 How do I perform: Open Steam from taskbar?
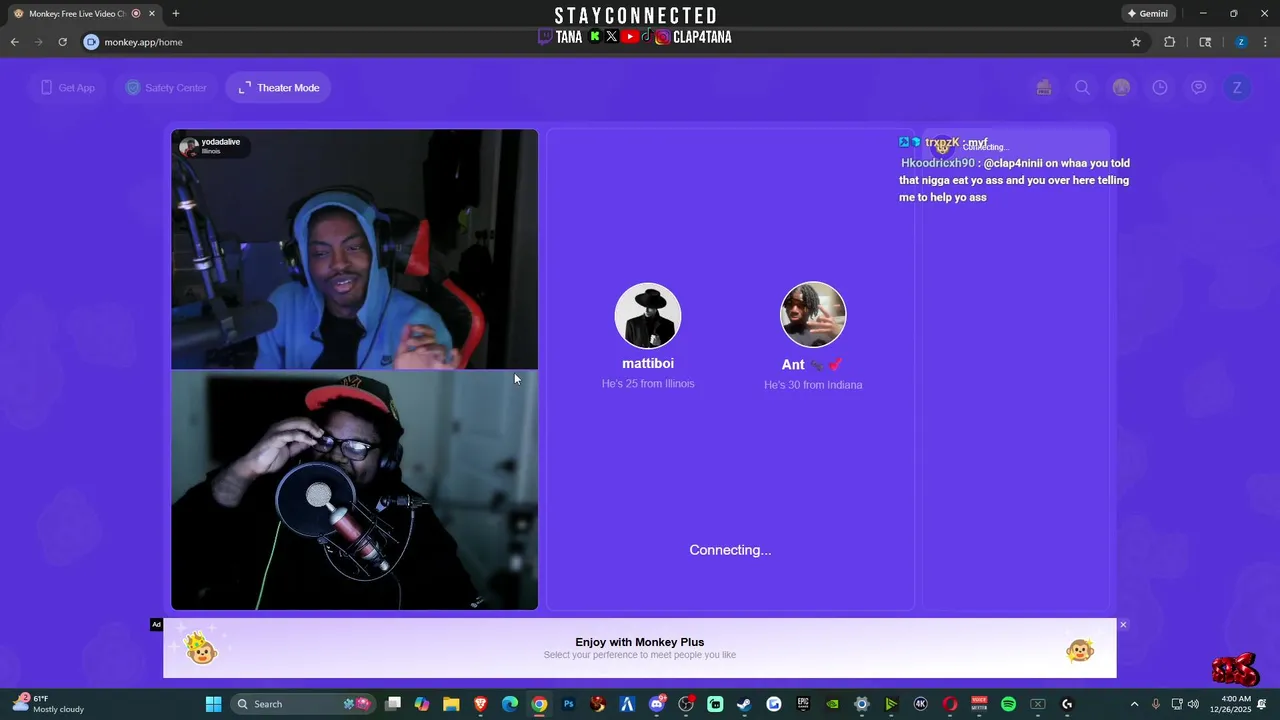point(744,704)
